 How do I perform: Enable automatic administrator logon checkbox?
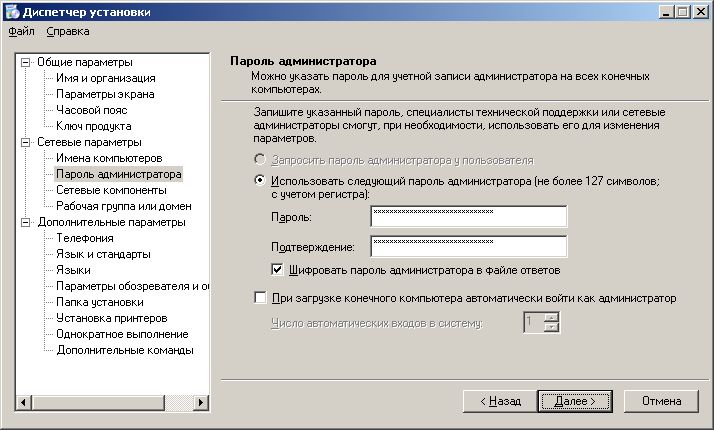(x=261, y=298)
